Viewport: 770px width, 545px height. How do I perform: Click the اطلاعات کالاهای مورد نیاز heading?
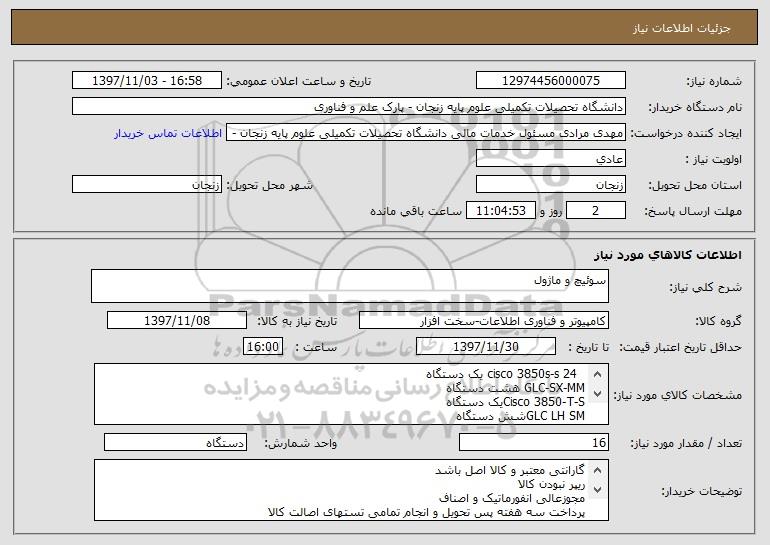tap(668, 255)
